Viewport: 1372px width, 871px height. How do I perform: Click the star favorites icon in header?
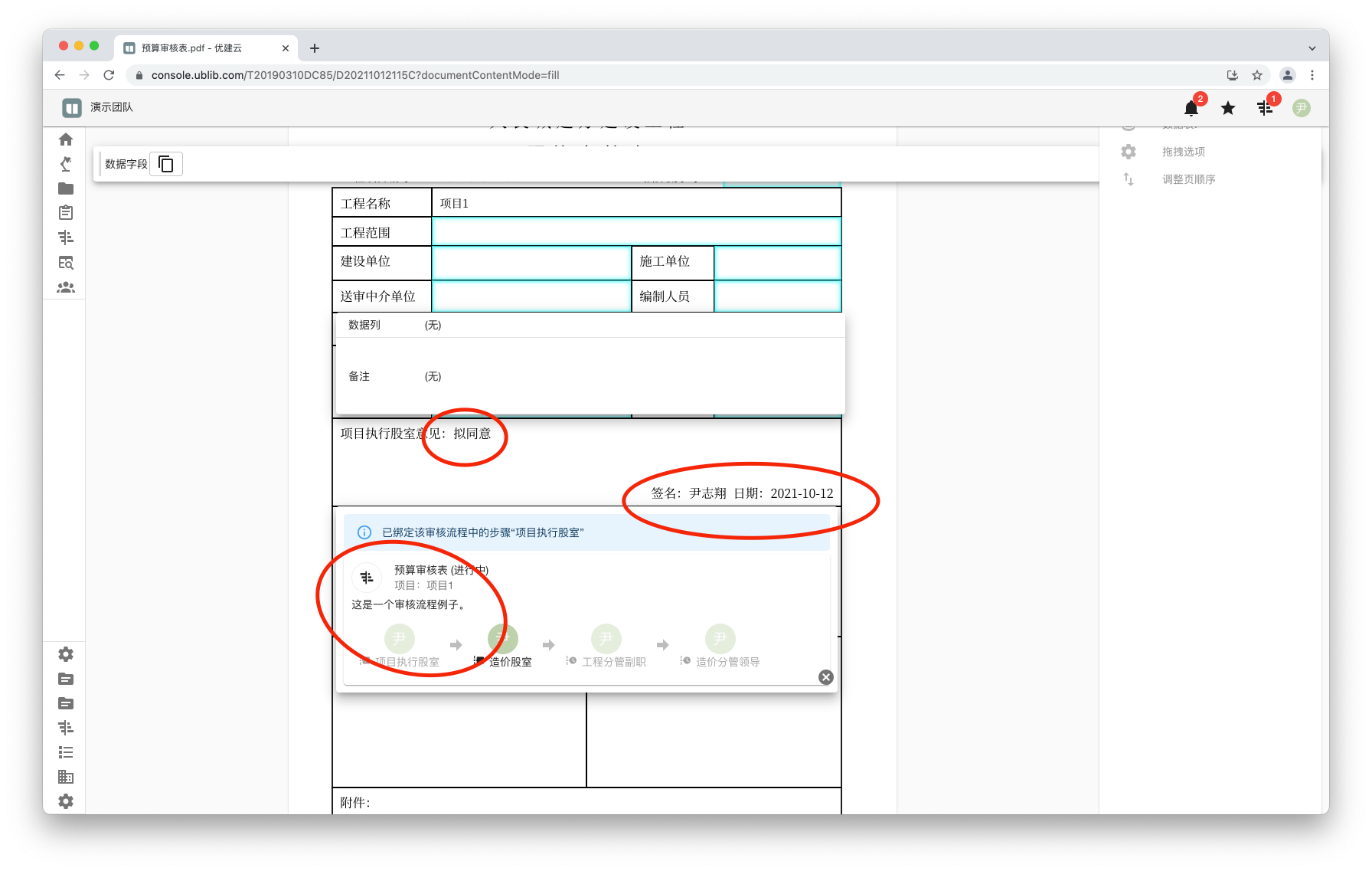coord(1228,108)
